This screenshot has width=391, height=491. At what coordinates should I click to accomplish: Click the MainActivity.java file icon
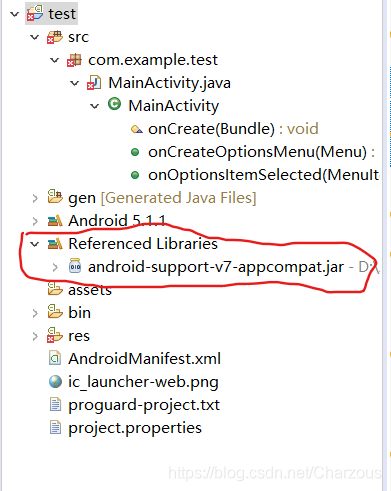94,83
